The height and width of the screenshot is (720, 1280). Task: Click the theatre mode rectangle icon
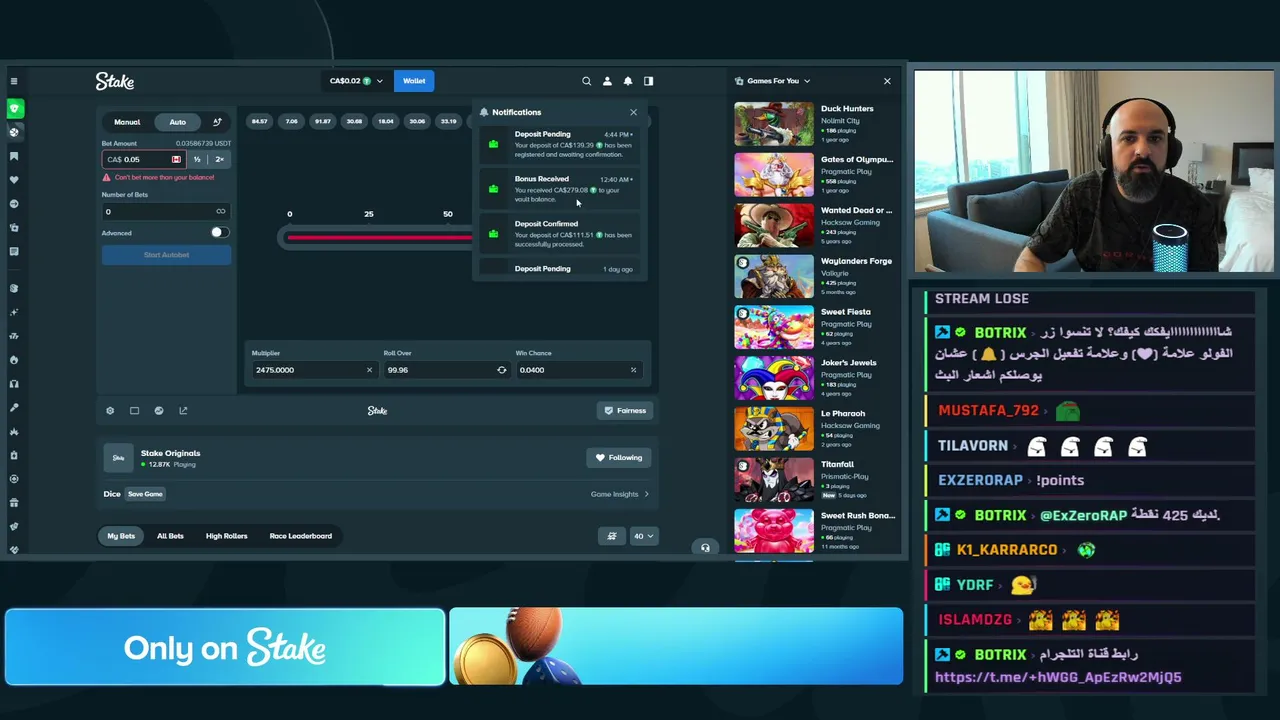coord(135,410)
